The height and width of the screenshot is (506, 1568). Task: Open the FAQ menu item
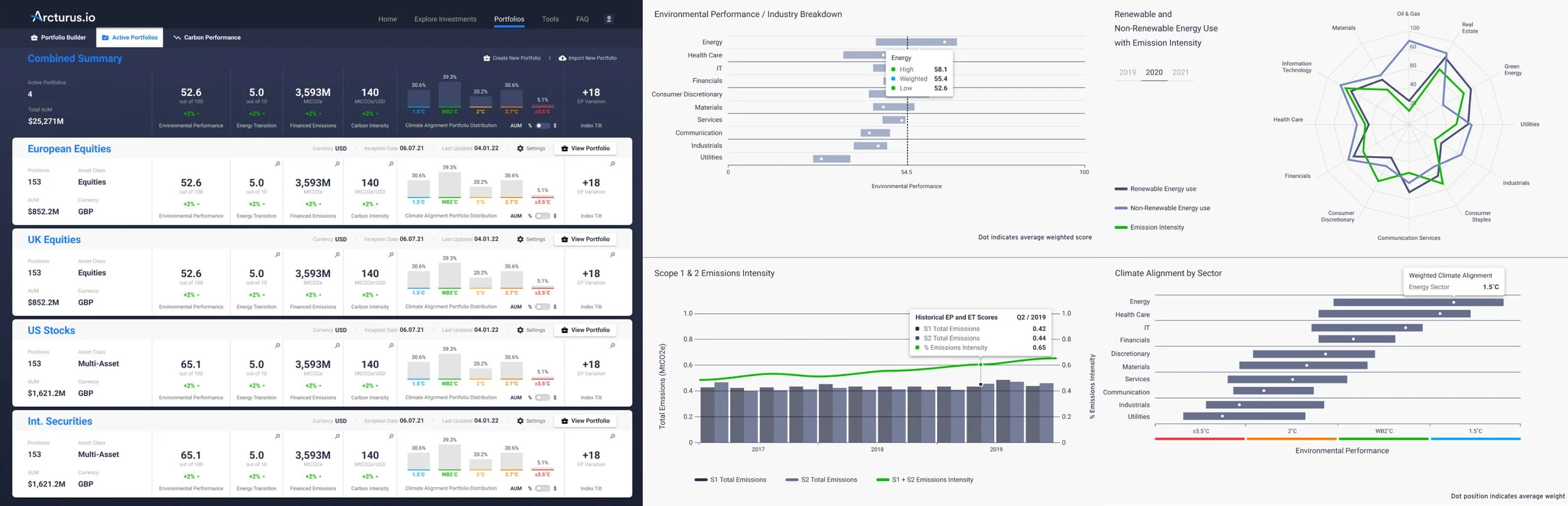tap(583, 19)
